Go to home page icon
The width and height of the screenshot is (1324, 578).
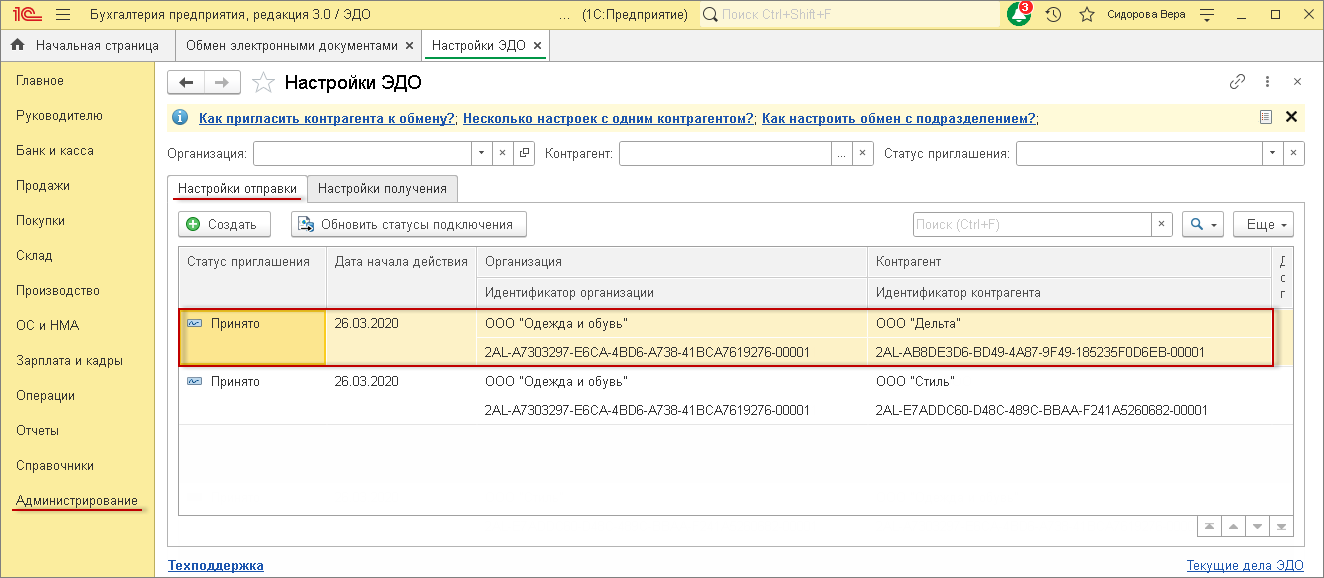(17, 46)
